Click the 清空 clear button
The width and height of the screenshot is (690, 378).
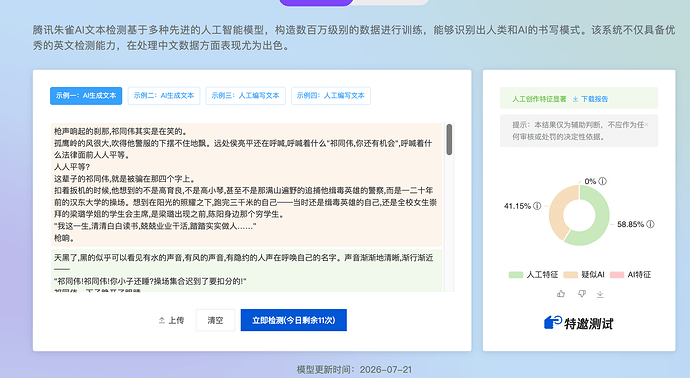click(215, 320)
